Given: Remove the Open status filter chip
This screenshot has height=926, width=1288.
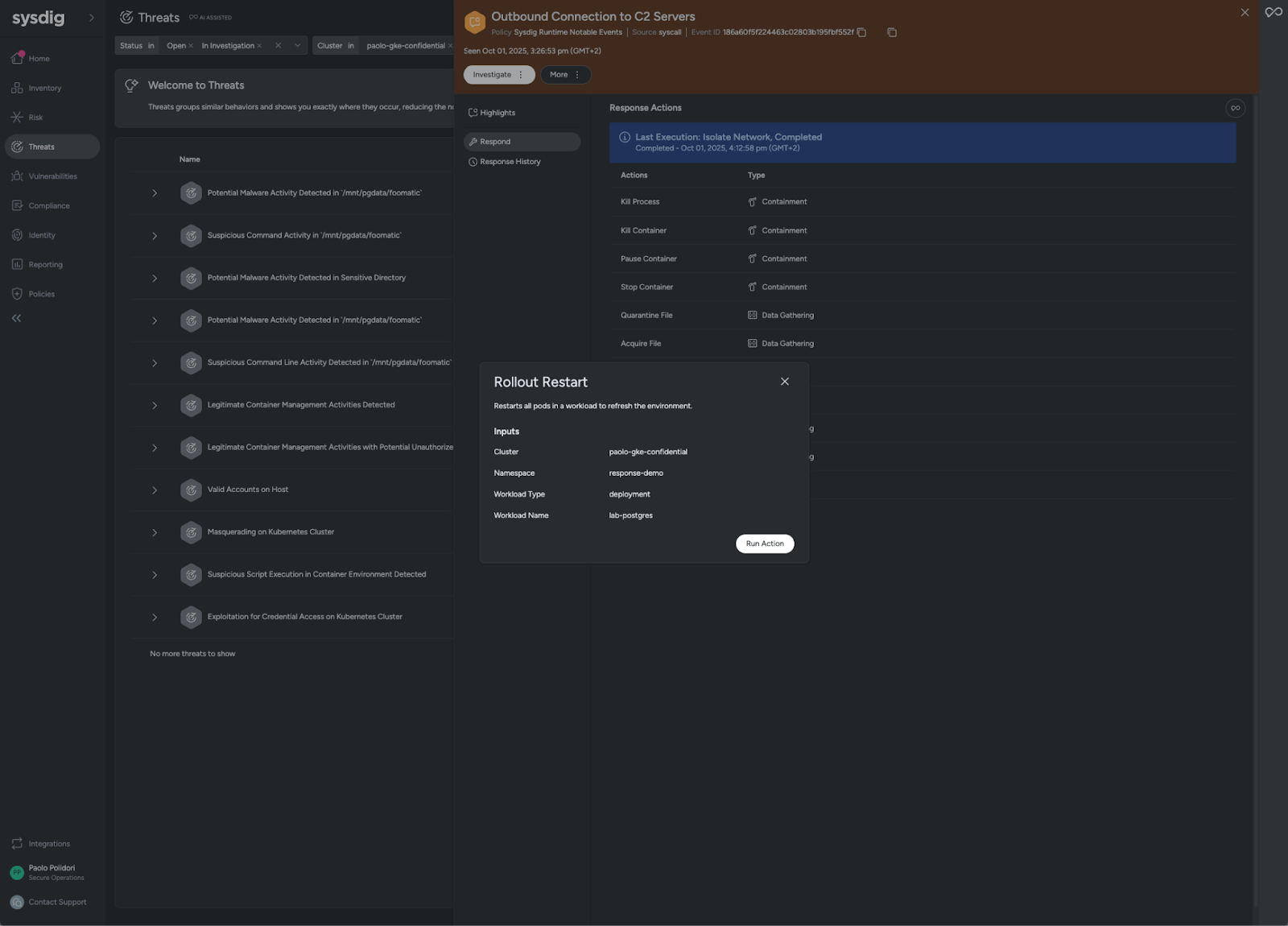Looking at the screenshot, I should (x=191, y=46).
